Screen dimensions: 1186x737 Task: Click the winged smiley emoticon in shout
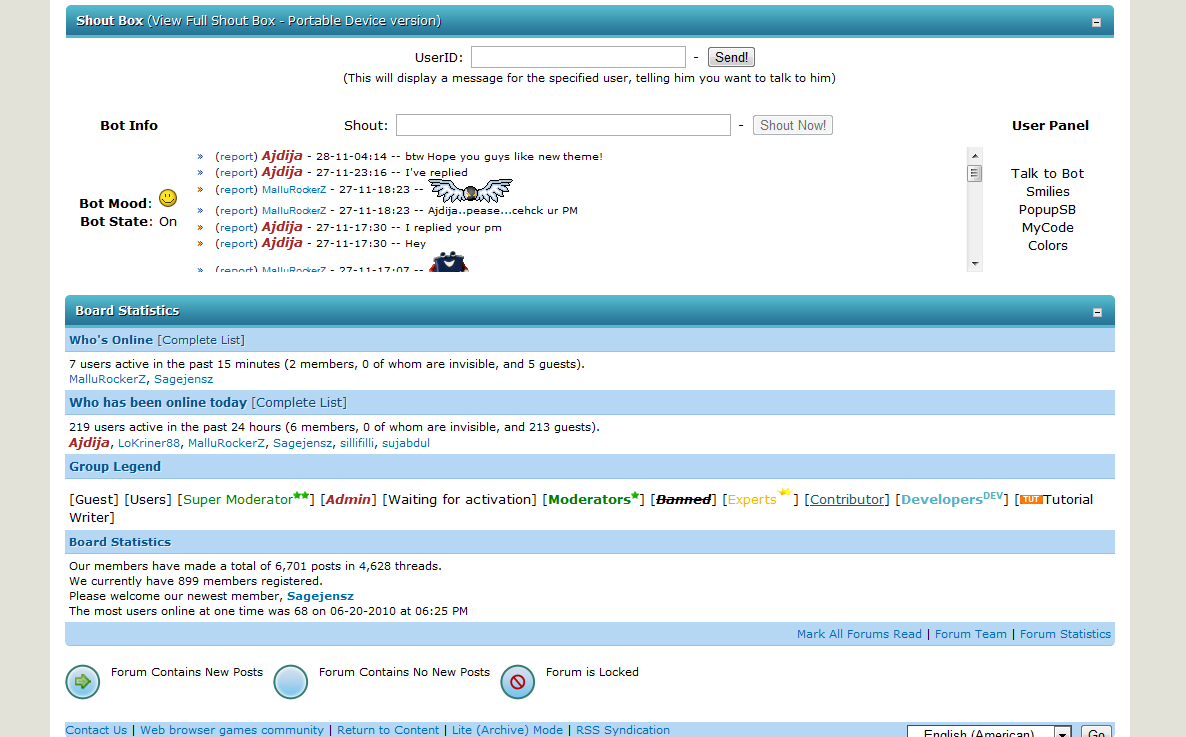[x=470, y=189]
